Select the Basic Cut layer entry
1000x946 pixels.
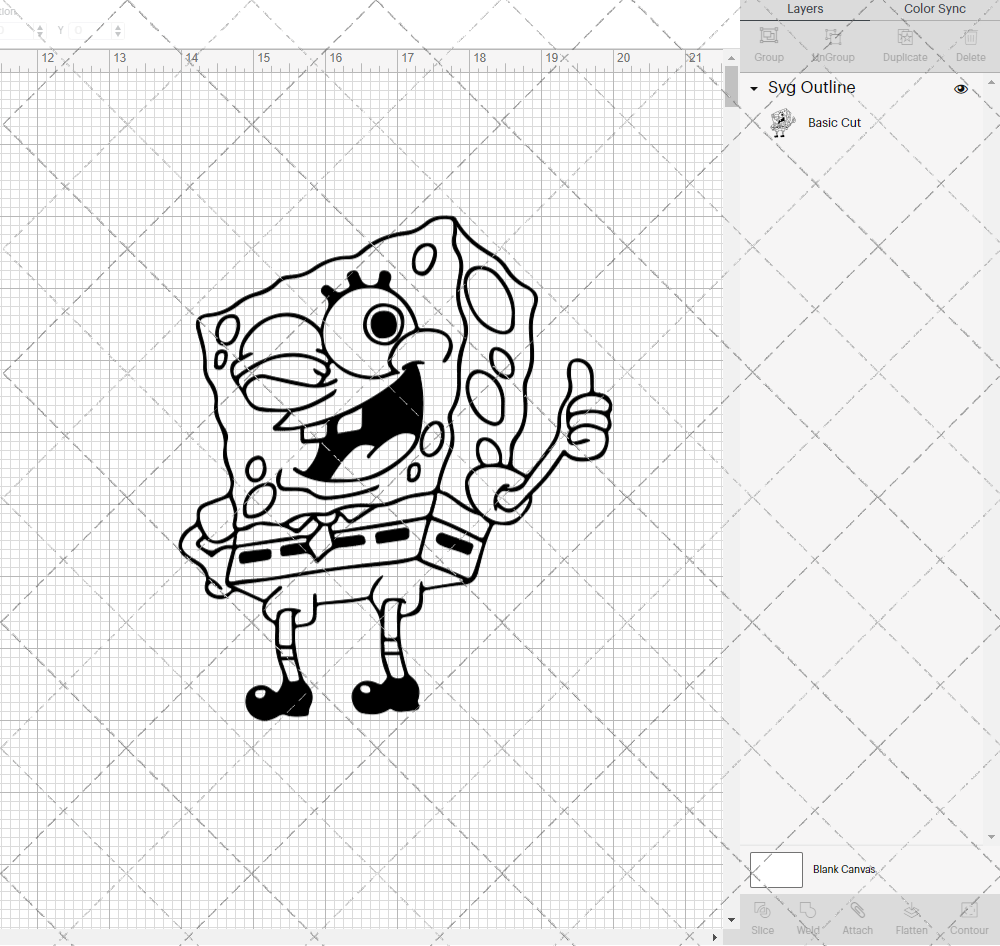pos(834,122)
